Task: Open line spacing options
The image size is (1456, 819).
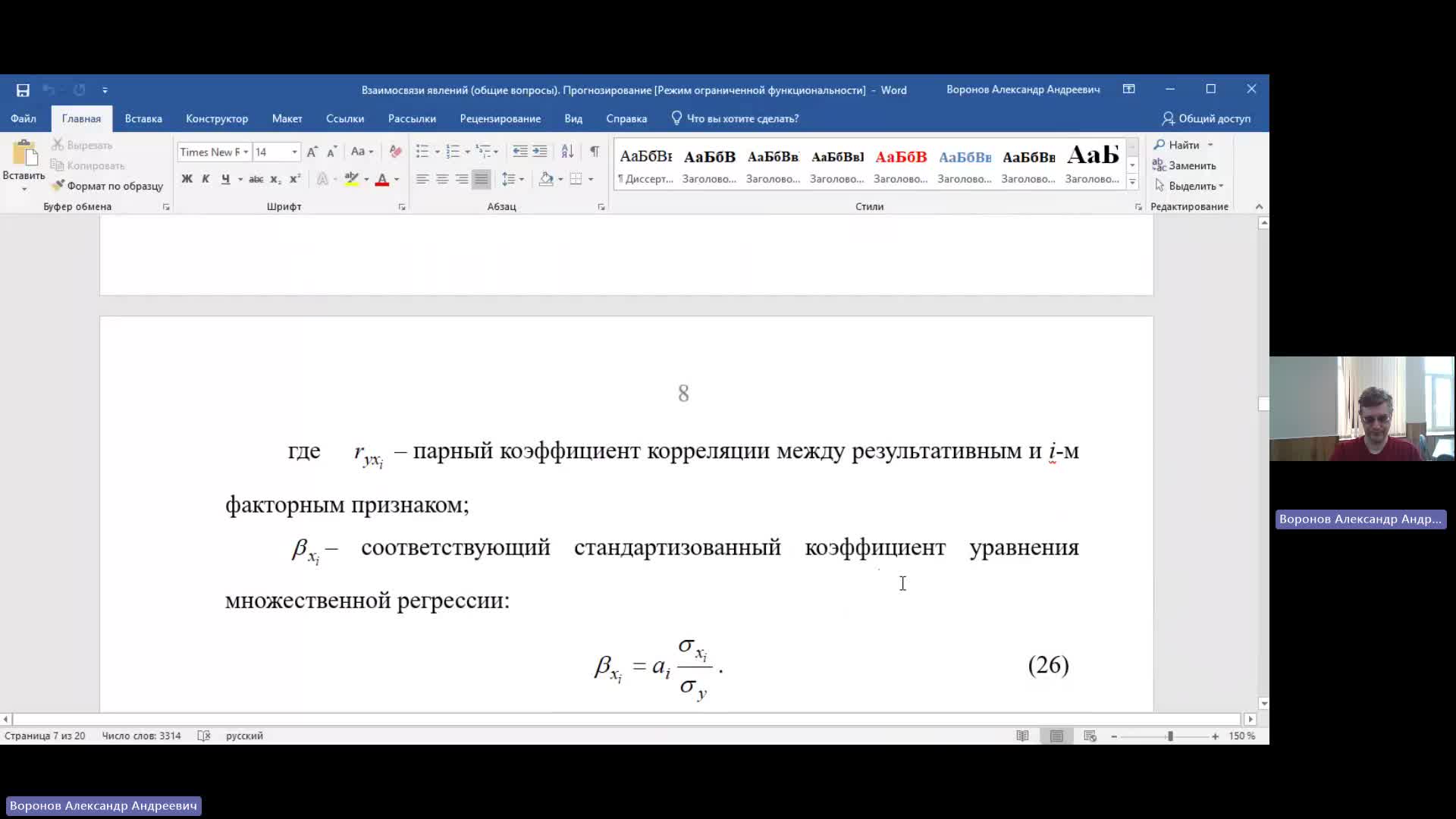Action: click(x=513, y=179)
